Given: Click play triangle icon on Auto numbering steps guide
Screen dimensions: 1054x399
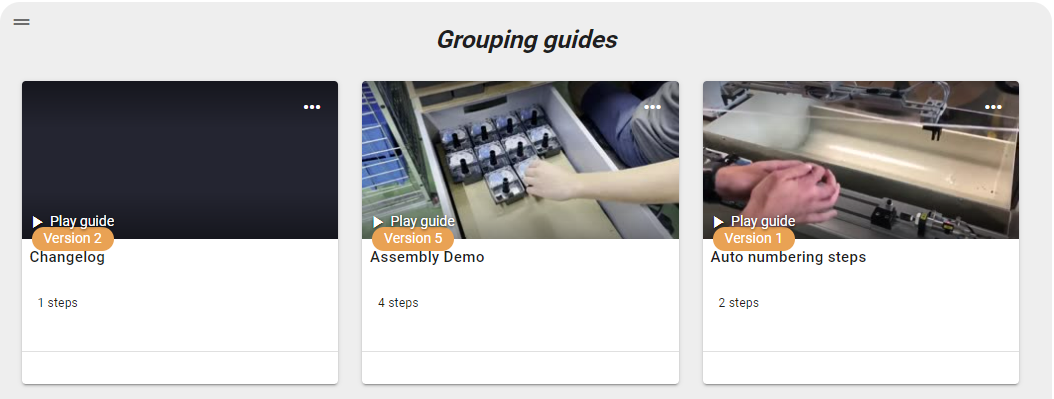Looking at the screenshot, I should pos(719,221).
